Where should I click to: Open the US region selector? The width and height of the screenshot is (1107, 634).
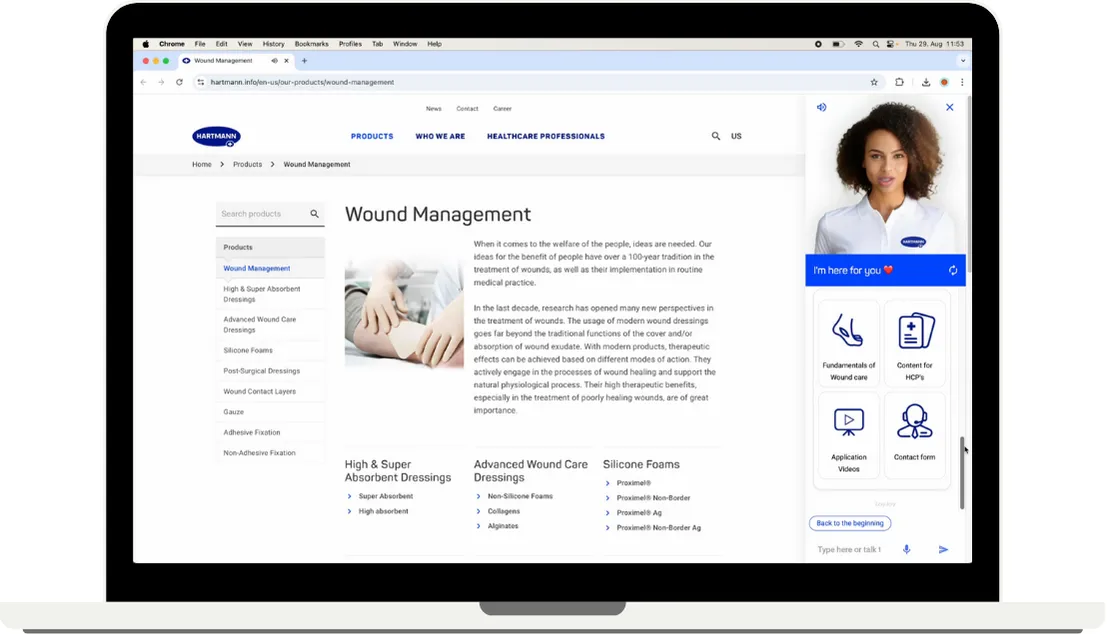tap(736, 136)
